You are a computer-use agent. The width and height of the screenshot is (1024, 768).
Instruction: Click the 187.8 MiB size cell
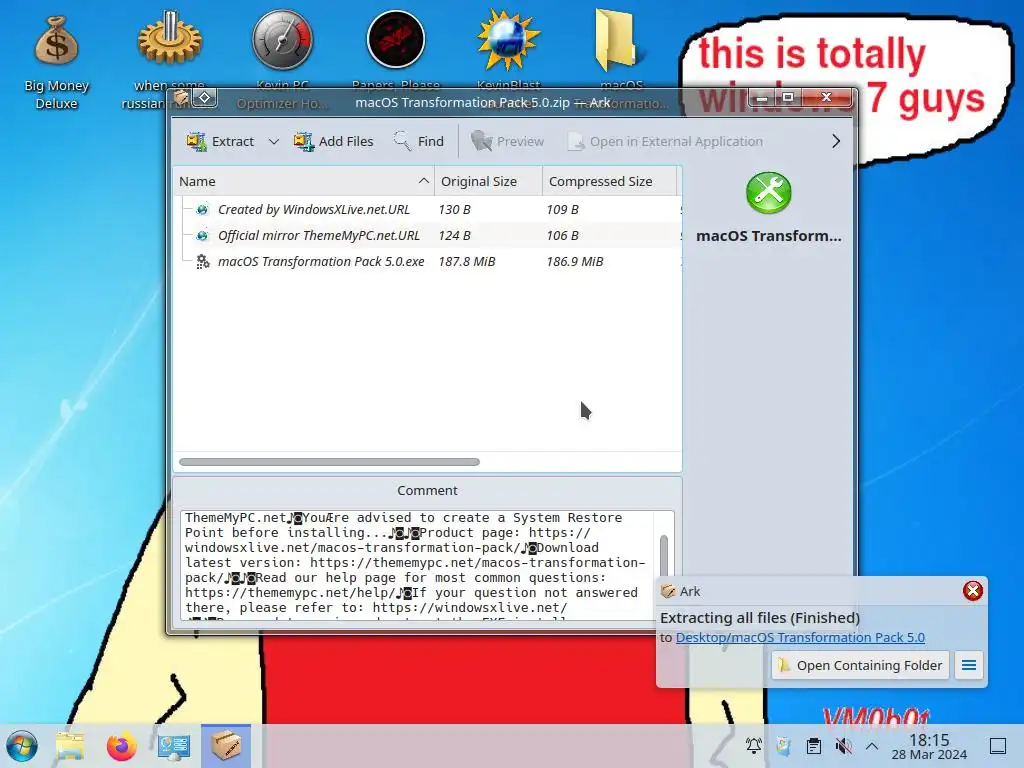[467, 262]
